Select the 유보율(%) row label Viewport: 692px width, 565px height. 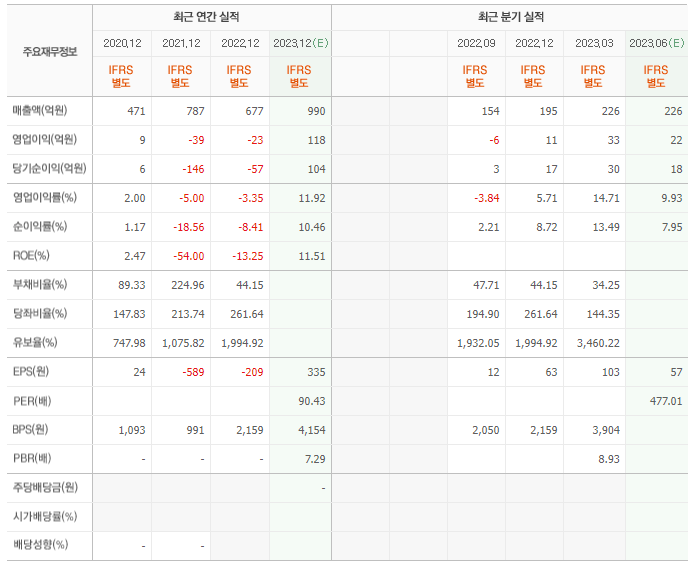click(x=35, y=342)
